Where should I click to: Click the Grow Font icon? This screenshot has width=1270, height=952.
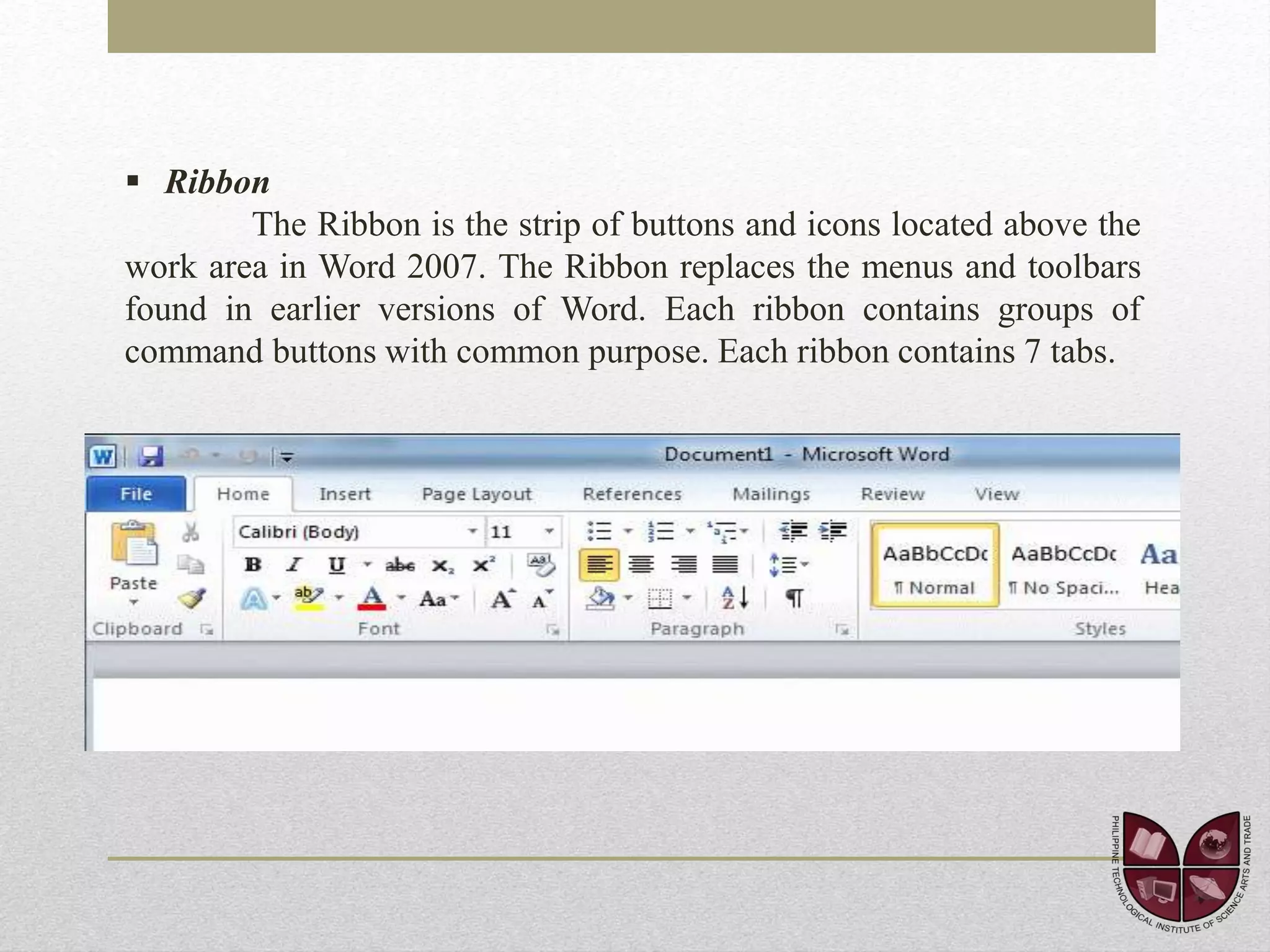tap(502, 599)
